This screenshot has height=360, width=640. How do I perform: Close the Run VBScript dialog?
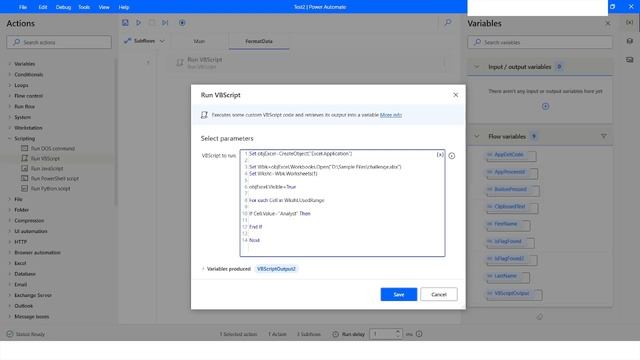tap(456, 95)
